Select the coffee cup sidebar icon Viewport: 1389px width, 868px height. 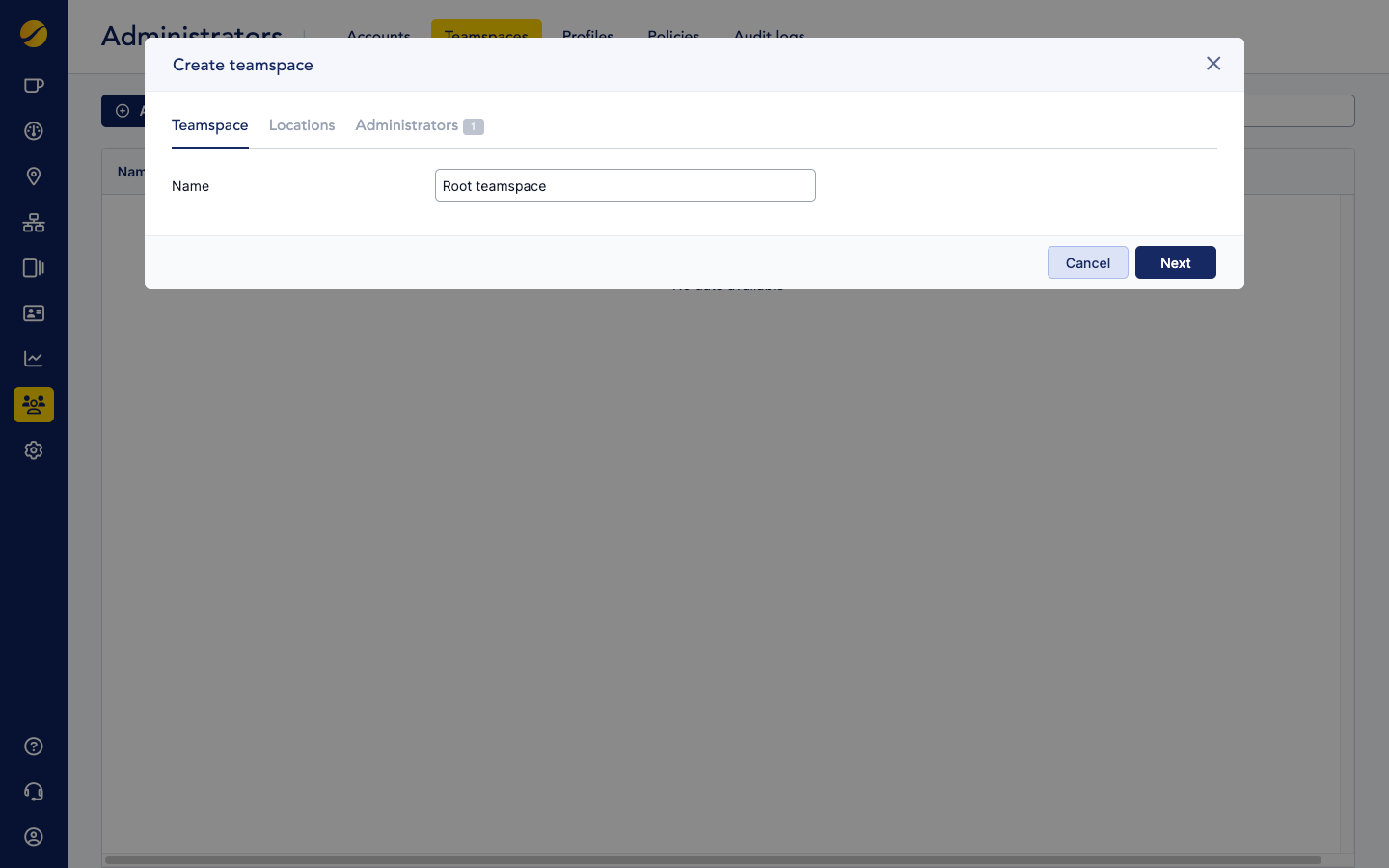click(34, 85)
